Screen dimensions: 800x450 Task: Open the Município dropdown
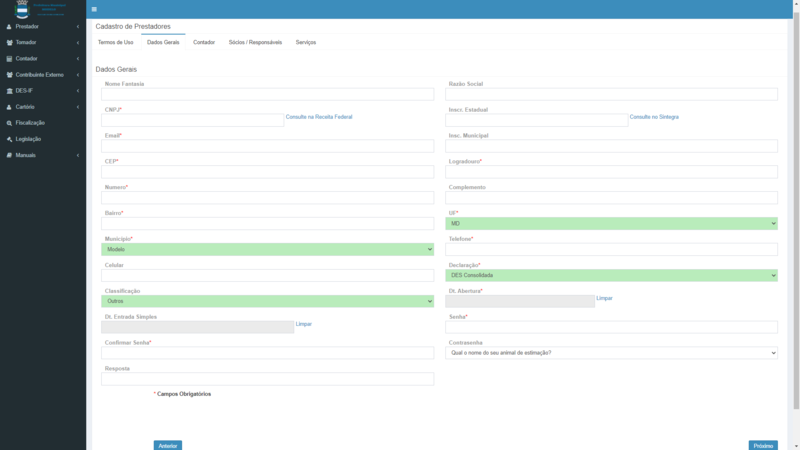[267, 249]
